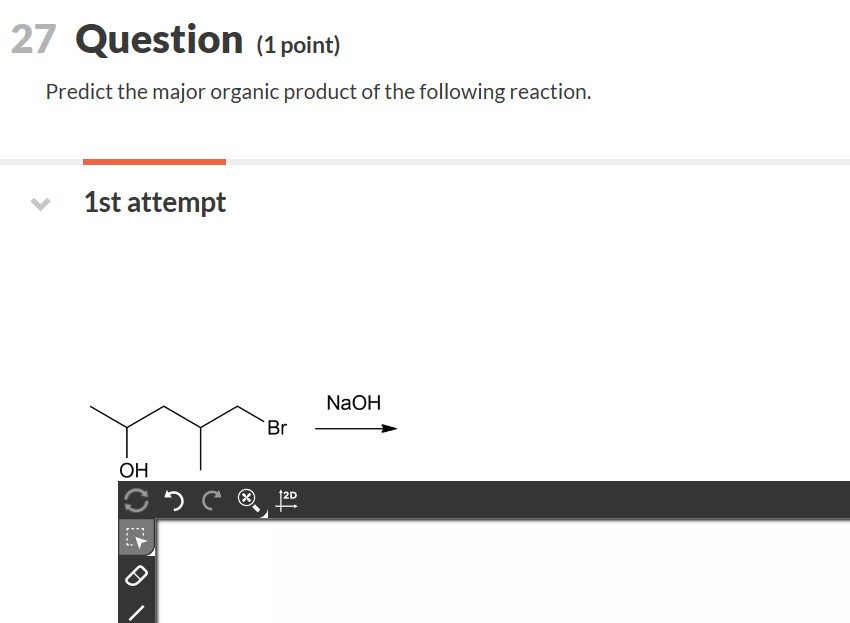Click the zoom reset magnifier icon

(246, 499)
